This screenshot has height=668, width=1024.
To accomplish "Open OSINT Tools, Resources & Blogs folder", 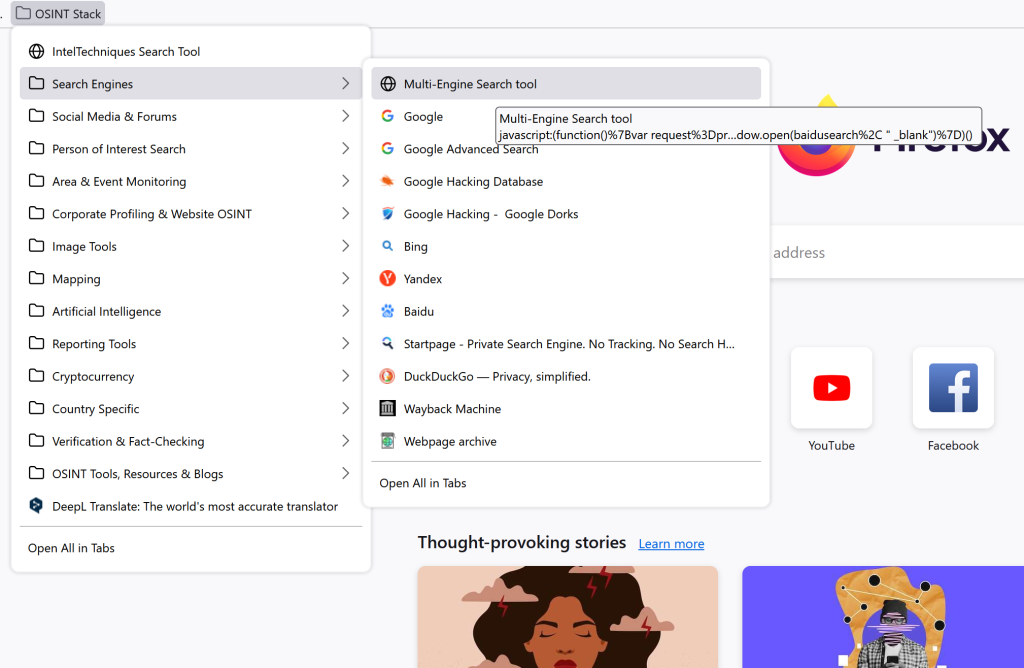I will pos(191,473).
